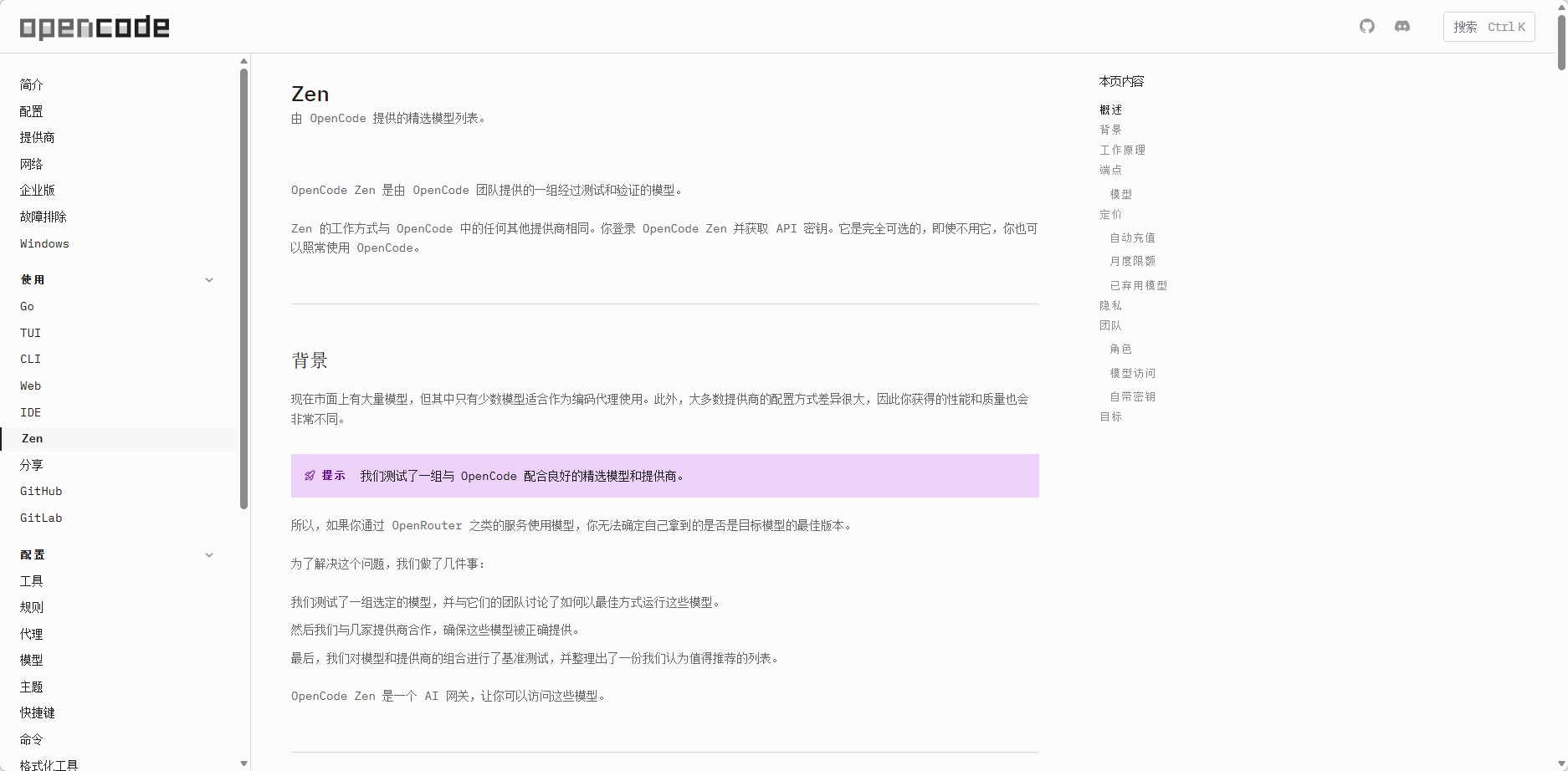Jump to 角色 in page contents
Screen dimensions: 1568x771
tap(1121, 349)
